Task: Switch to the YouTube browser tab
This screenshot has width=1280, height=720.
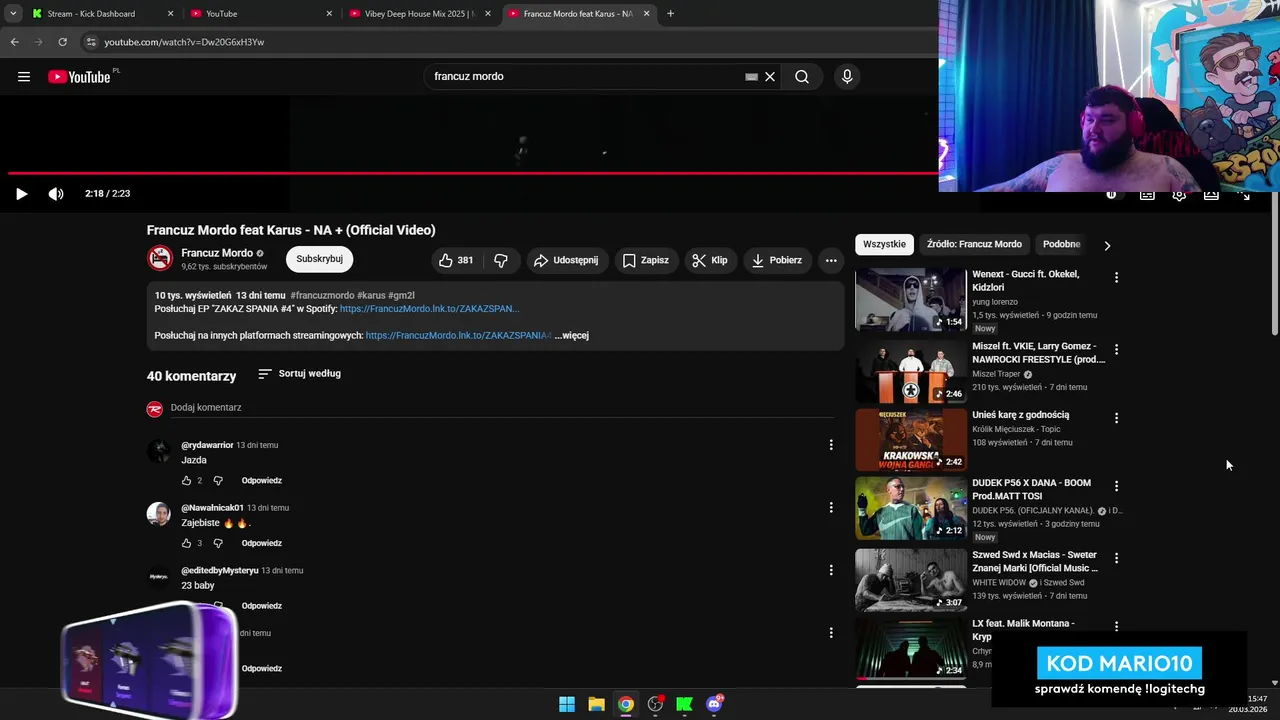Action: pyautogui.click(x=260, y=14)
